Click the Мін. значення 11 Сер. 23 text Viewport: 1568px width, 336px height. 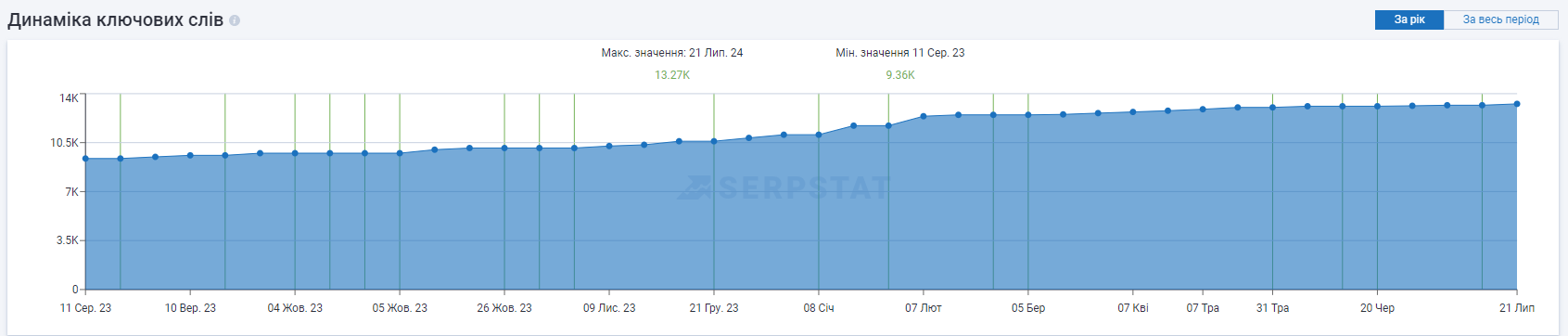pyautogui.click(x=900, y=53)
